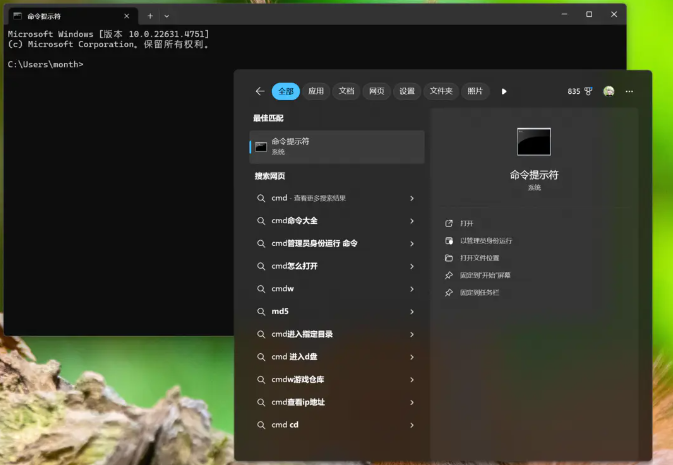Image resolution: width=673 pixels, height=465 pixels.
Task: Switch to the 文档 filter tab
Action: pyautogui.click(x=346, y=91)
